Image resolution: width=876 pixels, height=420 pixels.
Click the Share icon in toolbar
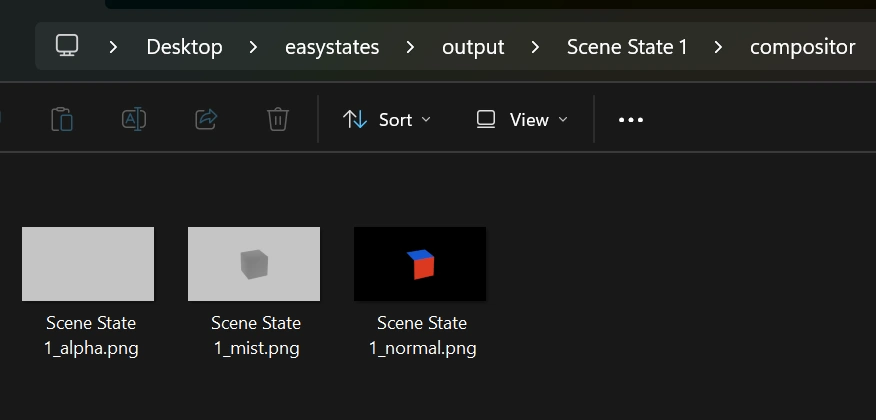[206, 119]
